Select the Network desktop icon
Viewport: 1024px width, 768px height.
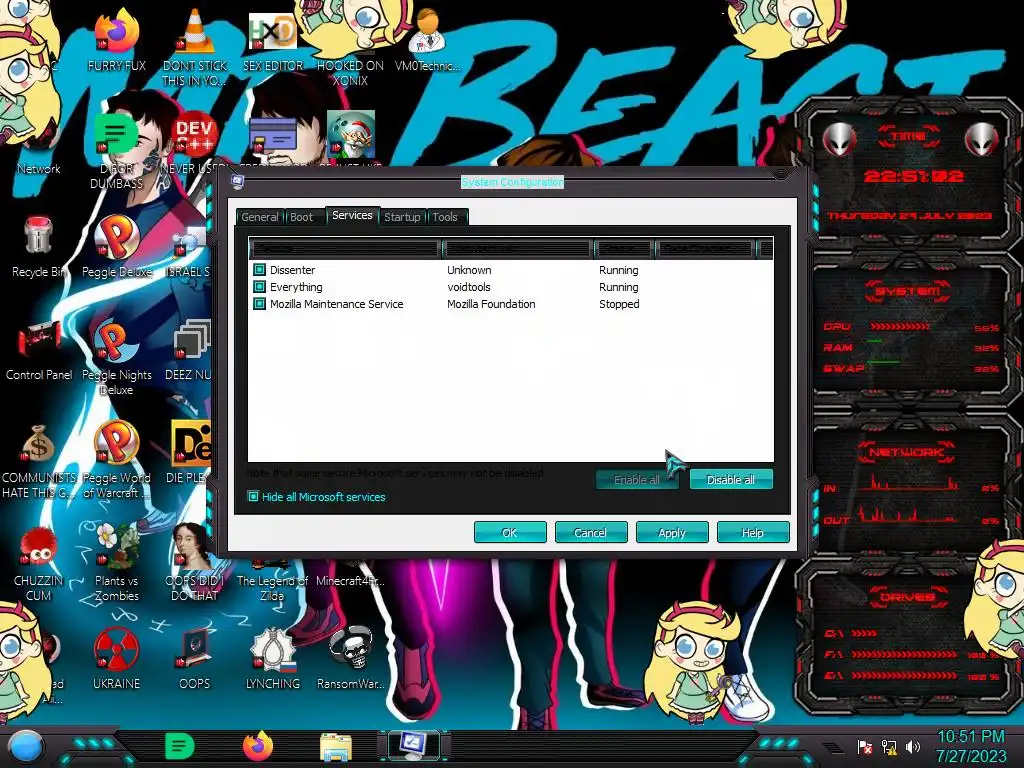click(x=39, y=147)
